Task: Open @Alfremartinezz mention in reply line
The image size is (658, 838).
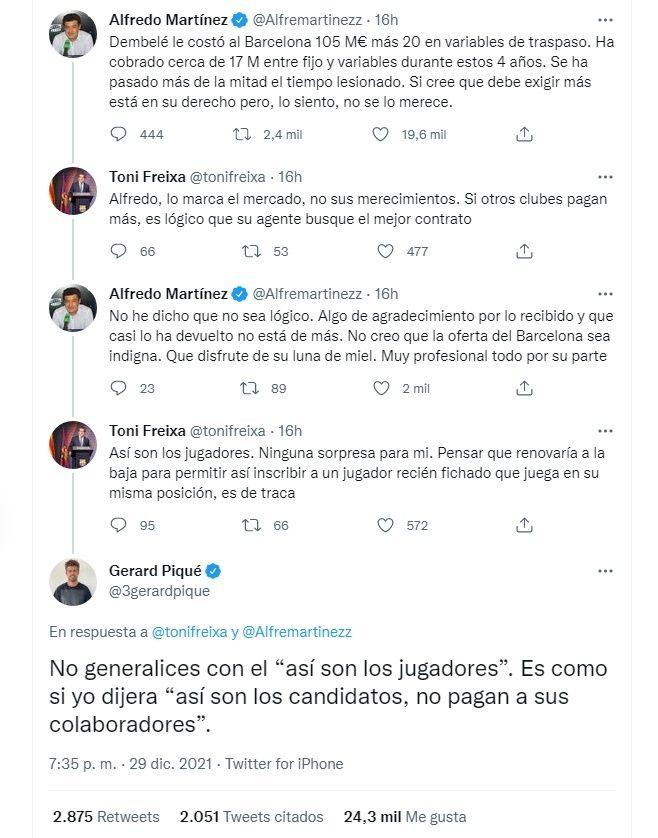Action: coord(302,632)
